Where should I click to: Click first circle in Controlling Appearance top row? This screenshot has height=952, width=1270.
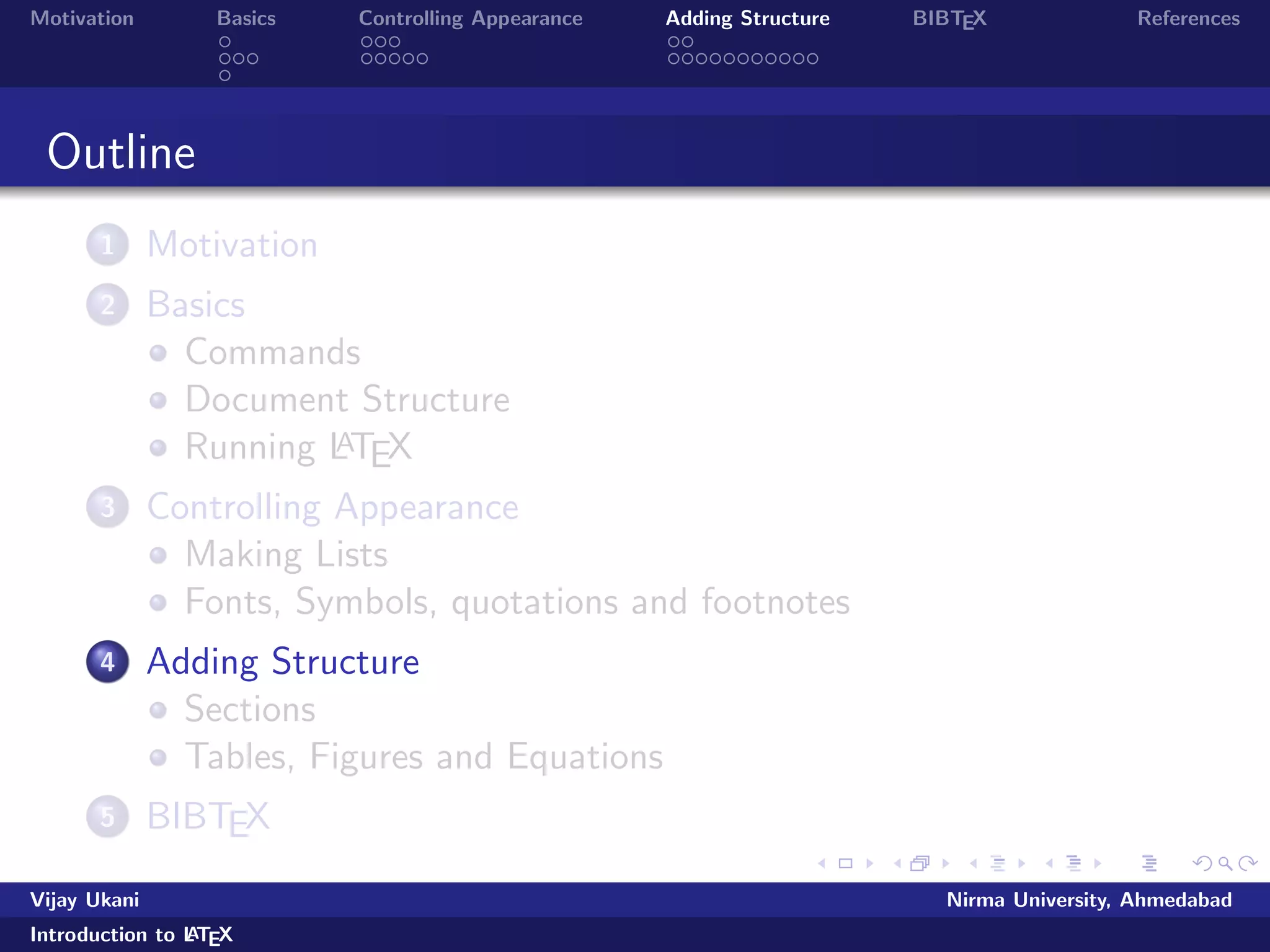tap(367, 42)
